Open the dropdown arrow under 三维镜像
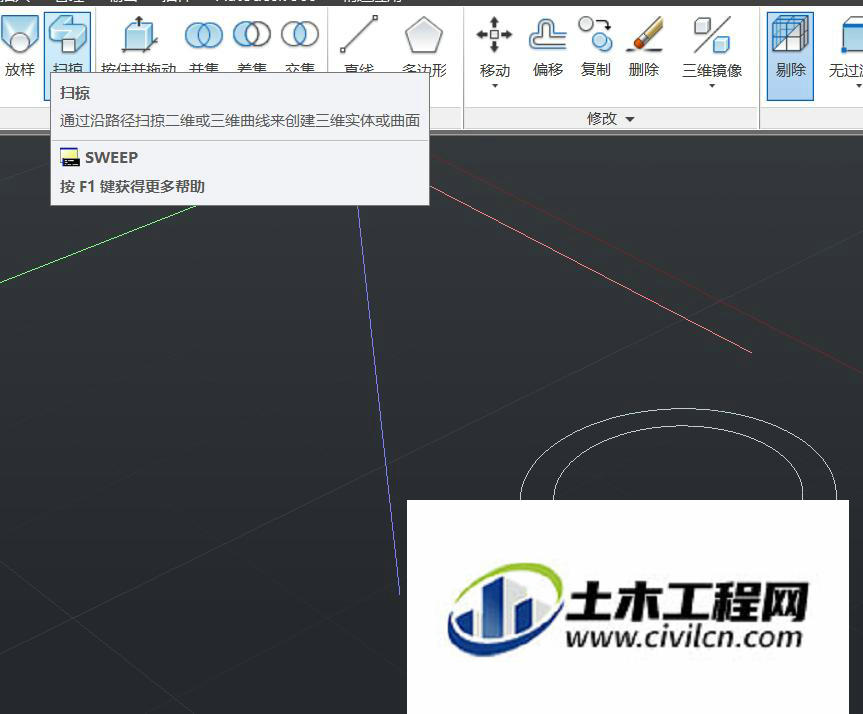Viewport: 863px width, 714px height. tap(712, 86)
